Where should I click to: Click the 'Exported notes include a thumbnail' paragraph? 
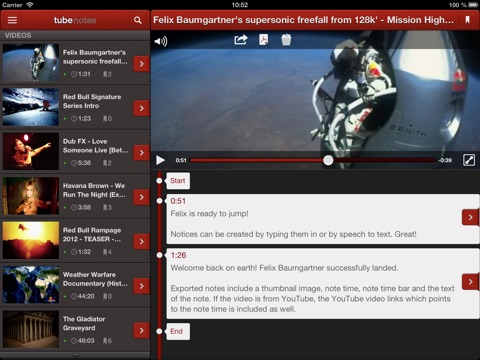click(312, 299)
